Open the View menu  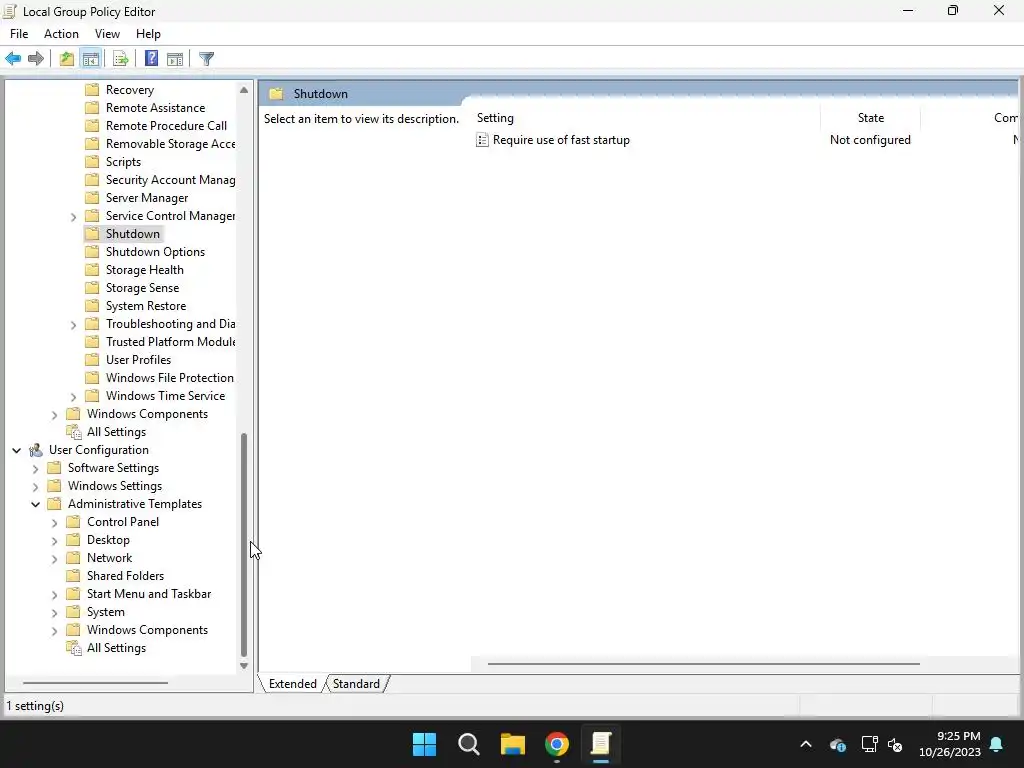point(107,34)
